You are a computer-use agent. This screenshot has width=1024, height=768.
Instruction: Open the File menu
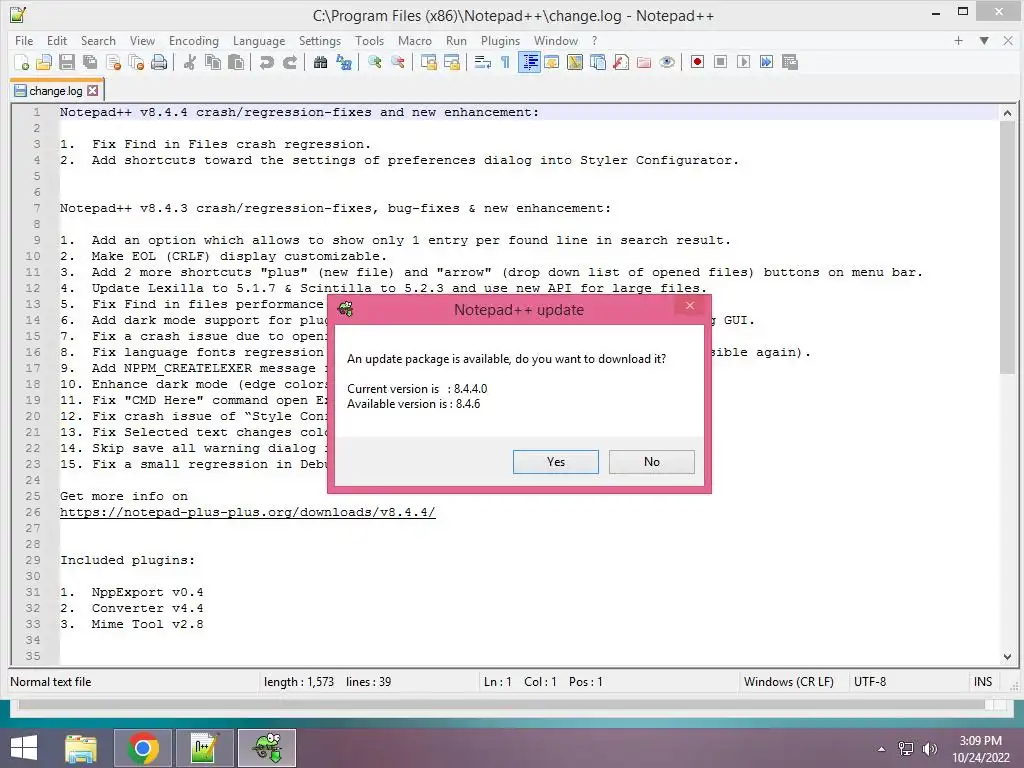[x=24, y=40]
